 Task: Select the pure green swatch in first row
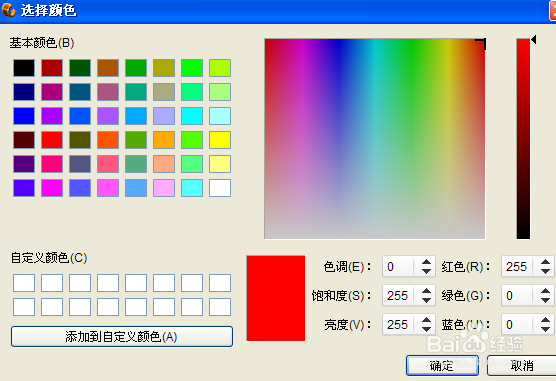(x=192, y=68)
